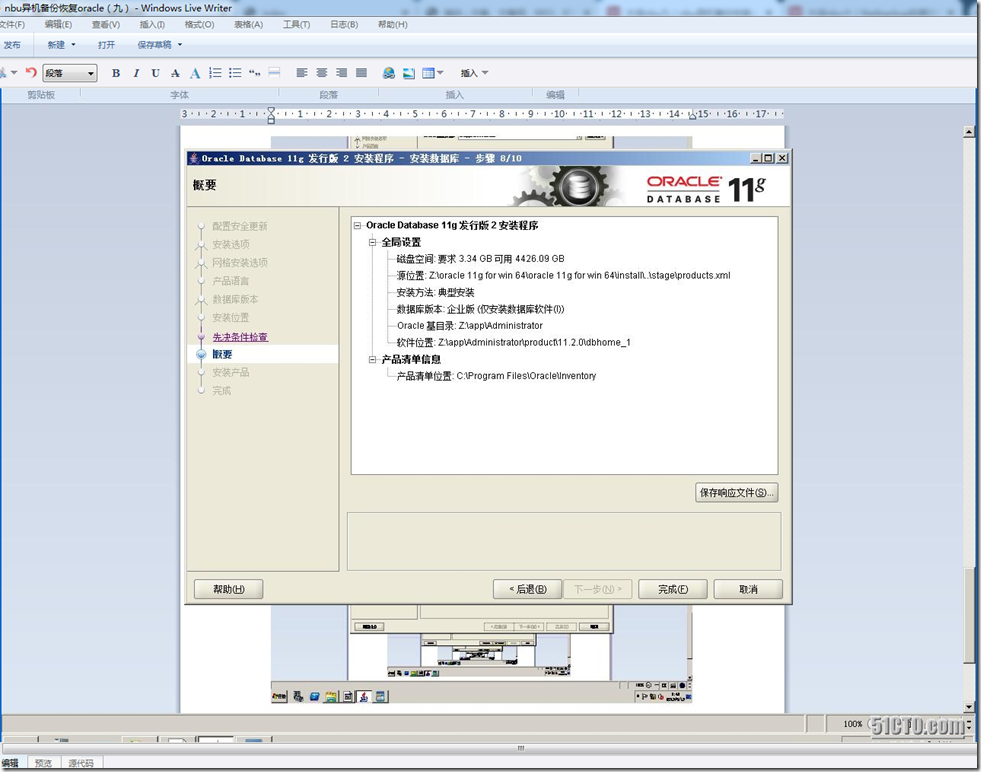Open the paragraph style combo box 段落
Screen dimensions: 981x772
[x=69, y=73]
